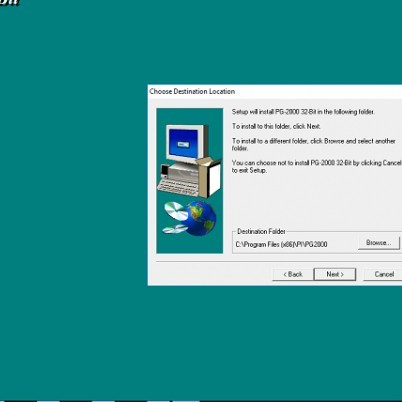402x402 pixels.
Task: Select the destination path C:\Program Files (x86)\API\PG2000
Action: point(281,244)
